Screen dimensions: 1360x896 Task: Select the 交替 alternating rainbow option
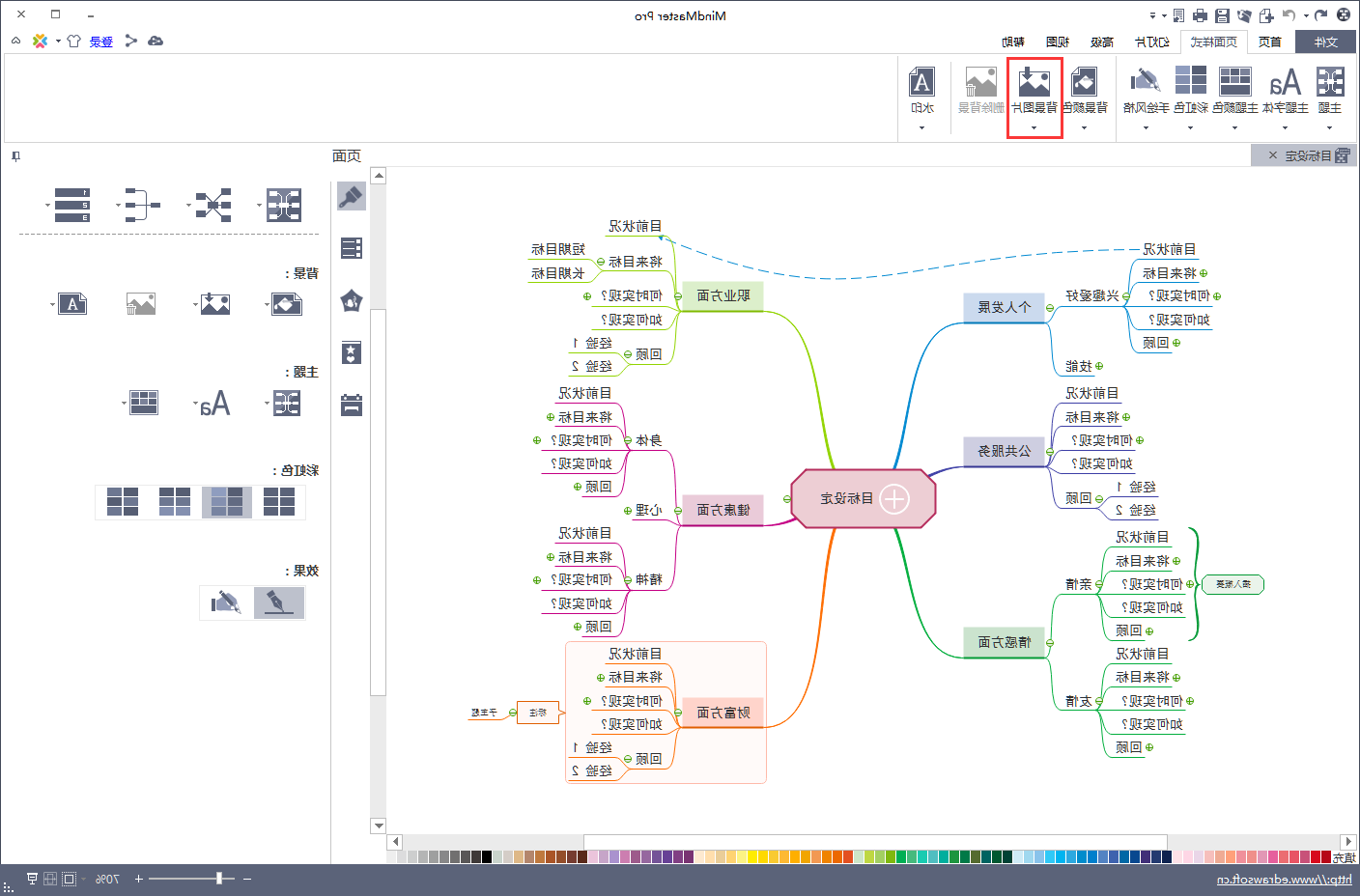click(123, 502)
